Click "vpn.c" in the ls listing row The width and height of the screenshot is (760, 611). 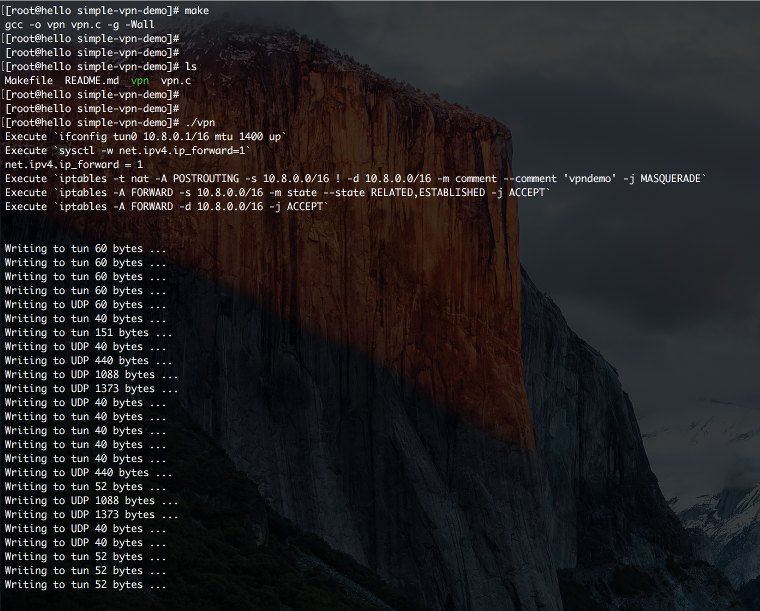pos(176,80)
